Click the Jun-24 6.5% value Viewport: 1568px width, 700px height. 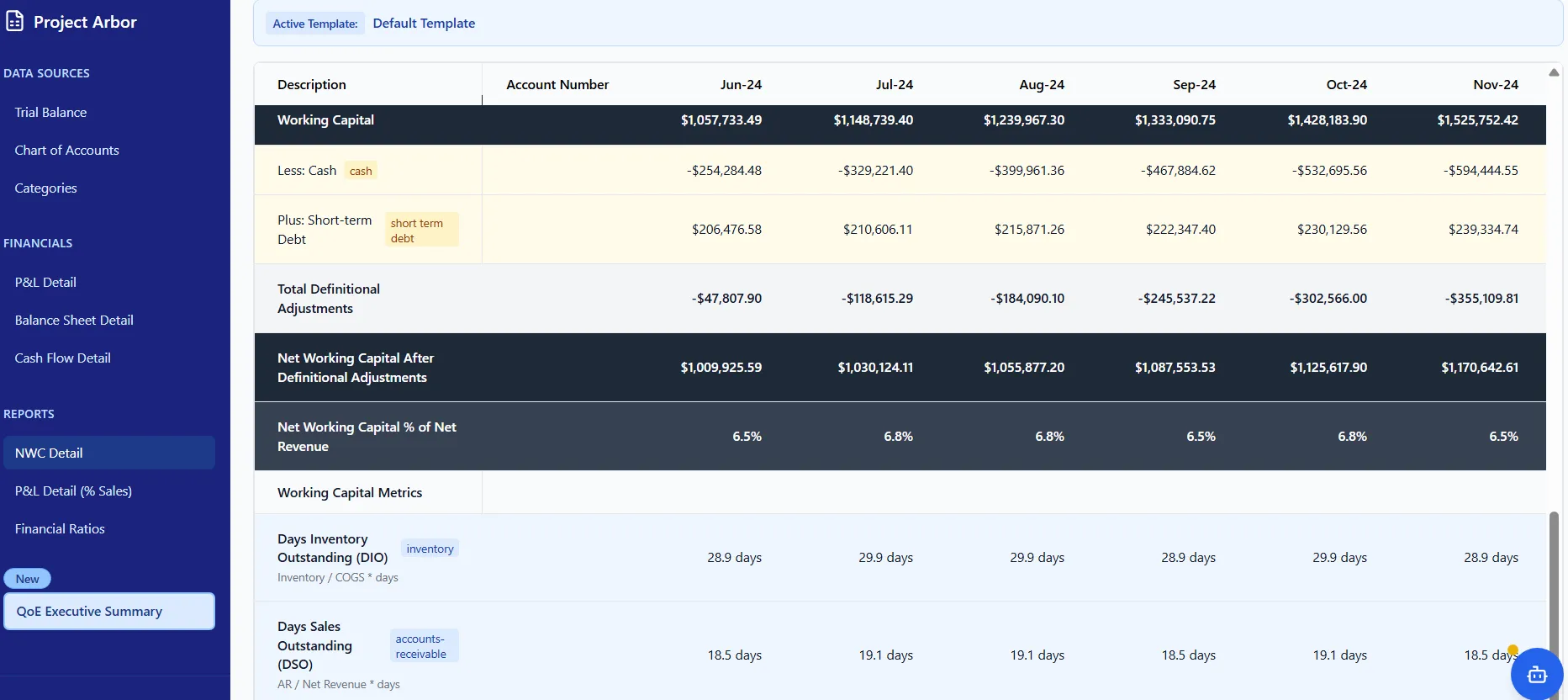(747, 436)
